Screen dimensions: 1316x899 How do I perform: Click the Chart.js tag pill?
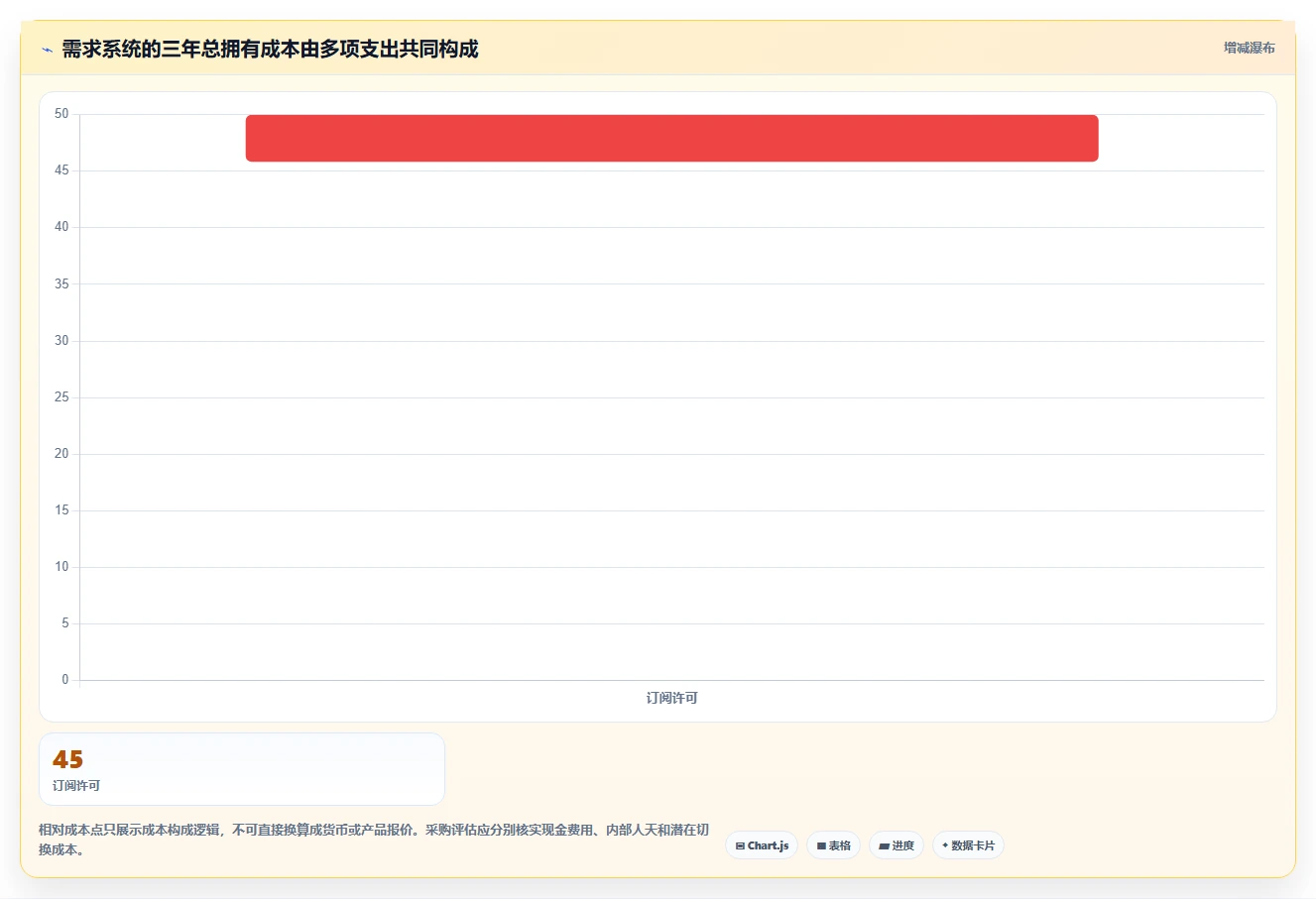tap(762, 845)
